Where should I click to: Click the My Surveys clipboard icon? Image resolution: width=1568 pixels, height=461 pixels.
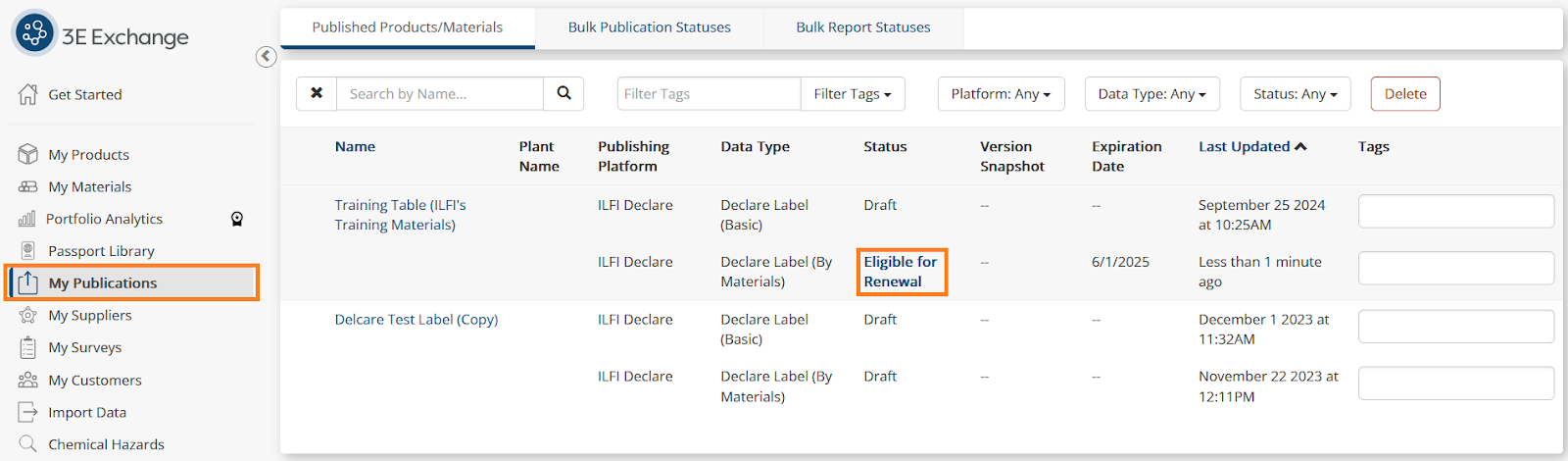28,347
